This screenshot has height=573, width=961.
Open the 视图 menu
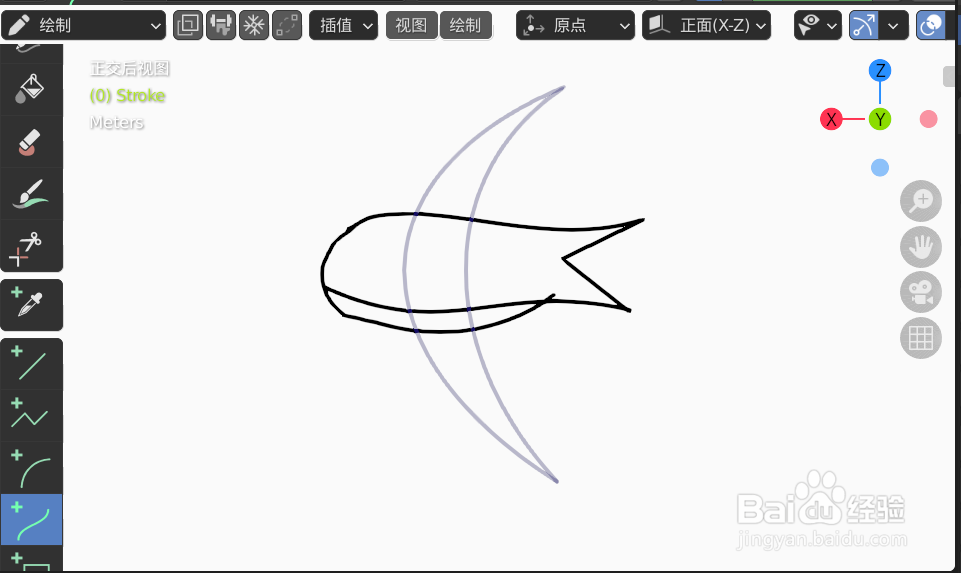click(411, 25)
